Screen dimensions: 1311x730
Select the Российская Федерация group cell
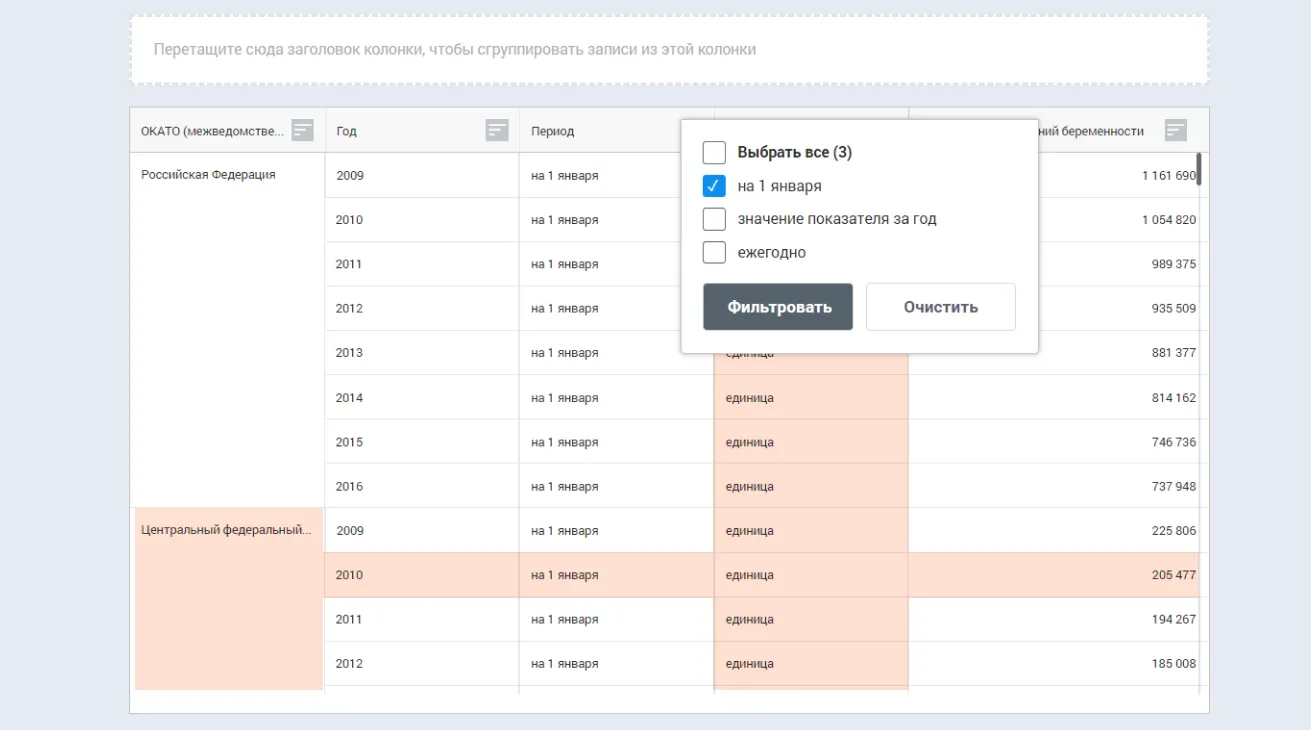[208, 175]
